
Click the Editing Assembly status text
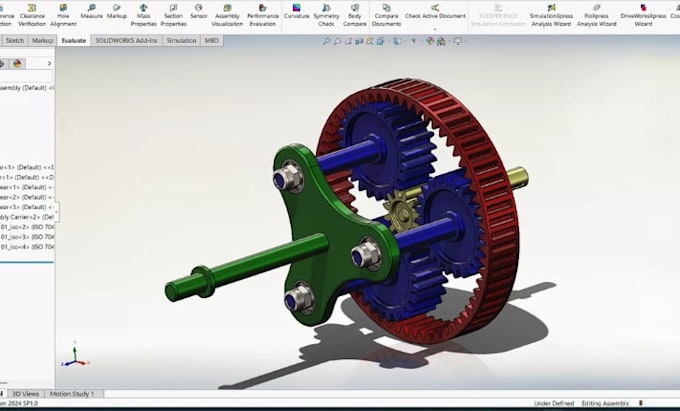(605, 403)
